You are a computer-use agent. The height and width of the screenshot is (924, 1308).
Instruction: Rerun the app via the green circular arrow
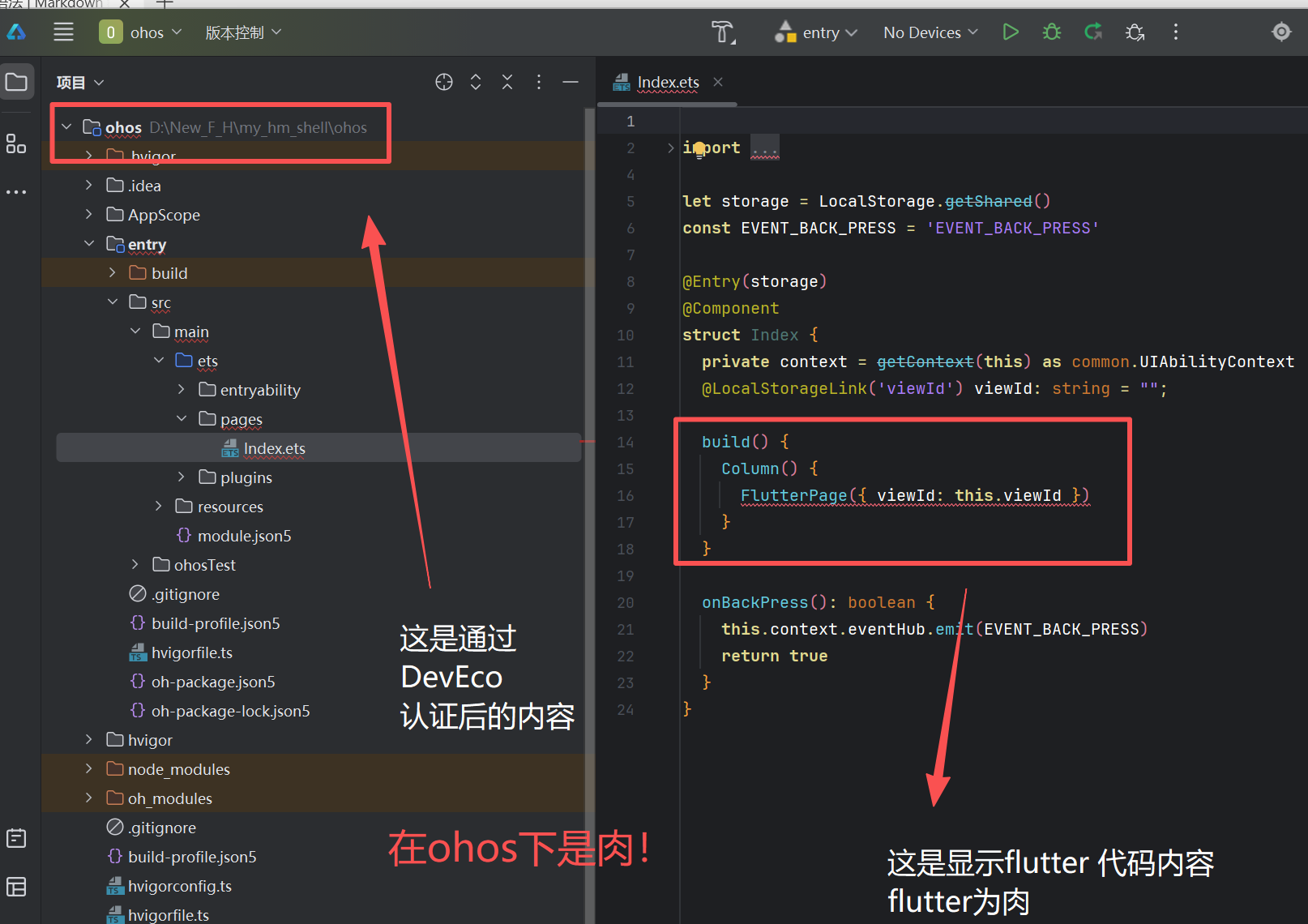[1093, 32]
